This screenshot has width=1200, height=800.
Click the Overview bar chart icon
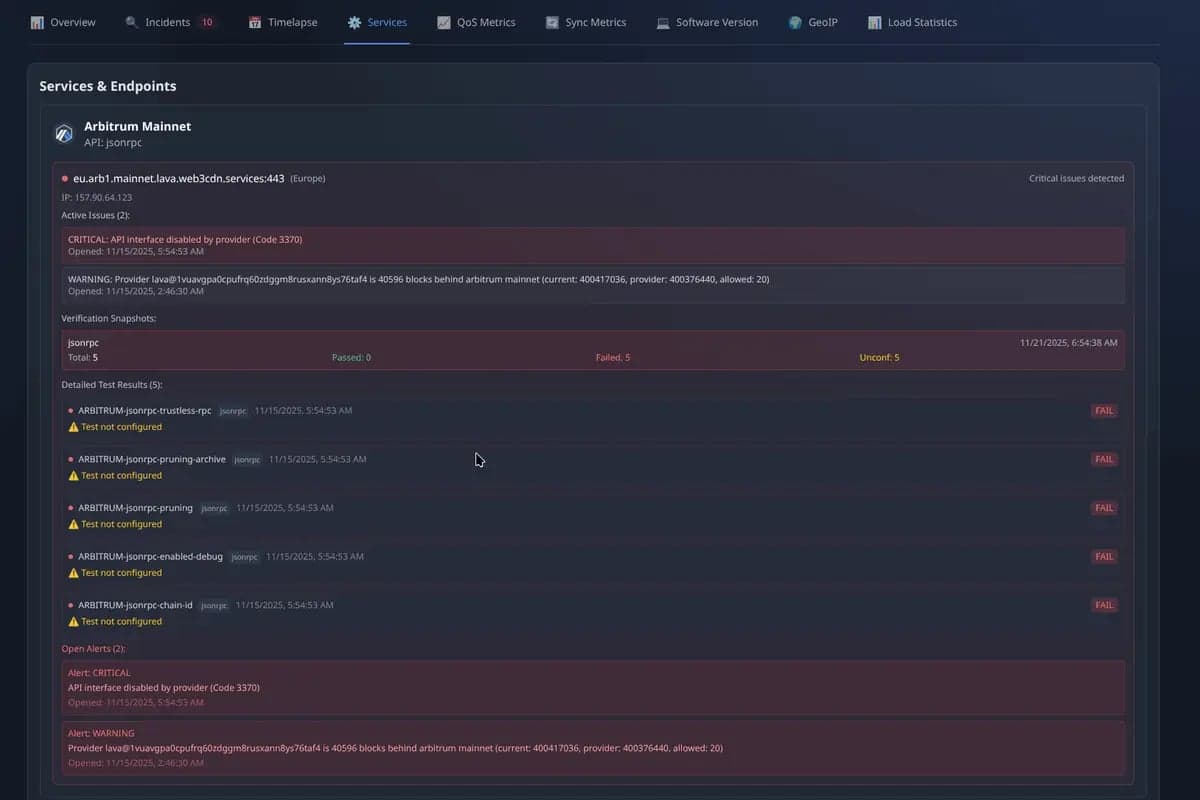(37, 22)
